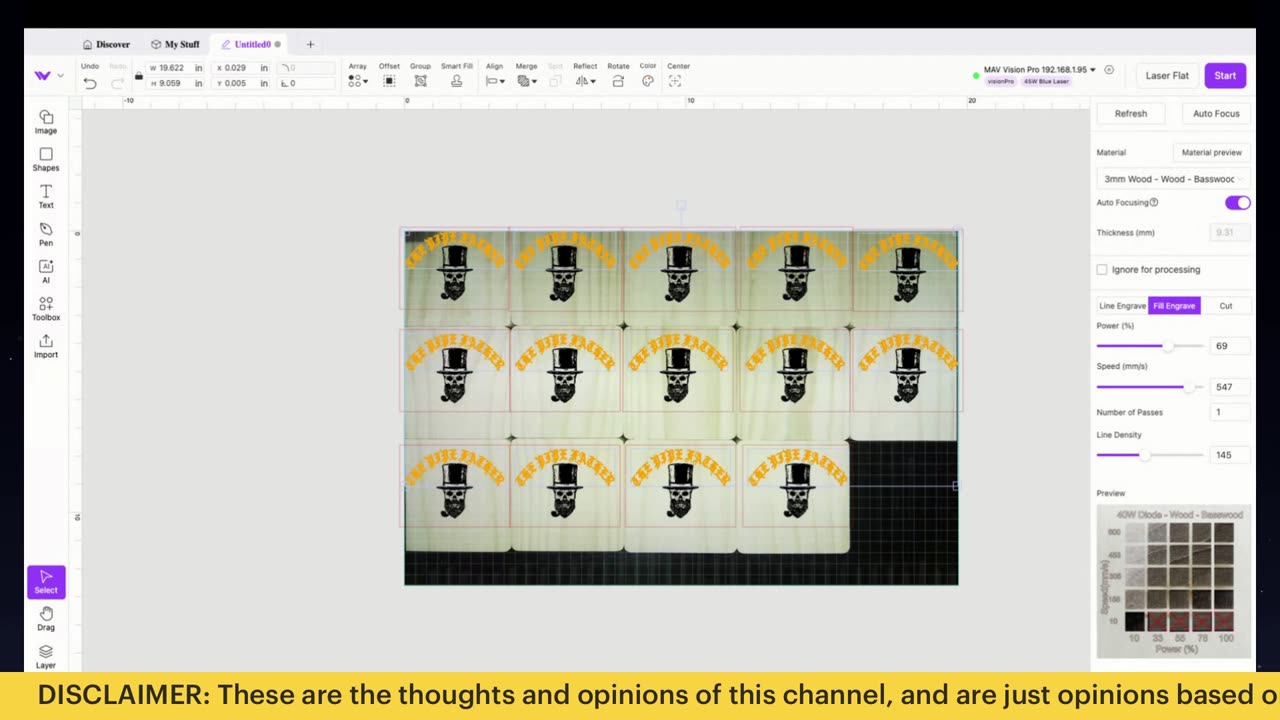Click the Offset tool icon
The height and width of the screenshot is (720, 1280).
389,81
